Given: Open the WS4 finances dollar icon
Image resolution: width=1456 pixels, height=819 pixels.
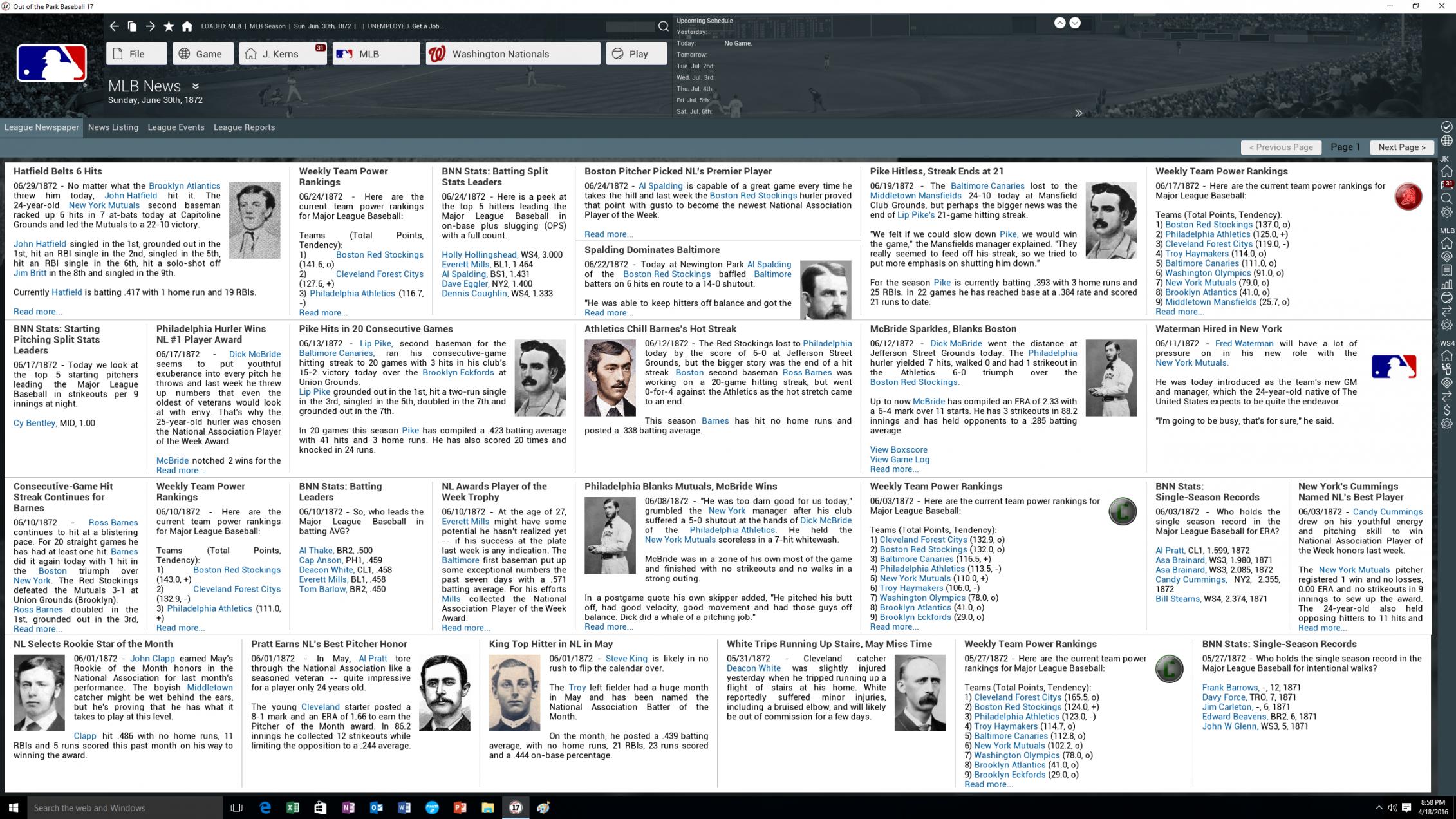Looking at the screenshot, I should pos(1446,410).
